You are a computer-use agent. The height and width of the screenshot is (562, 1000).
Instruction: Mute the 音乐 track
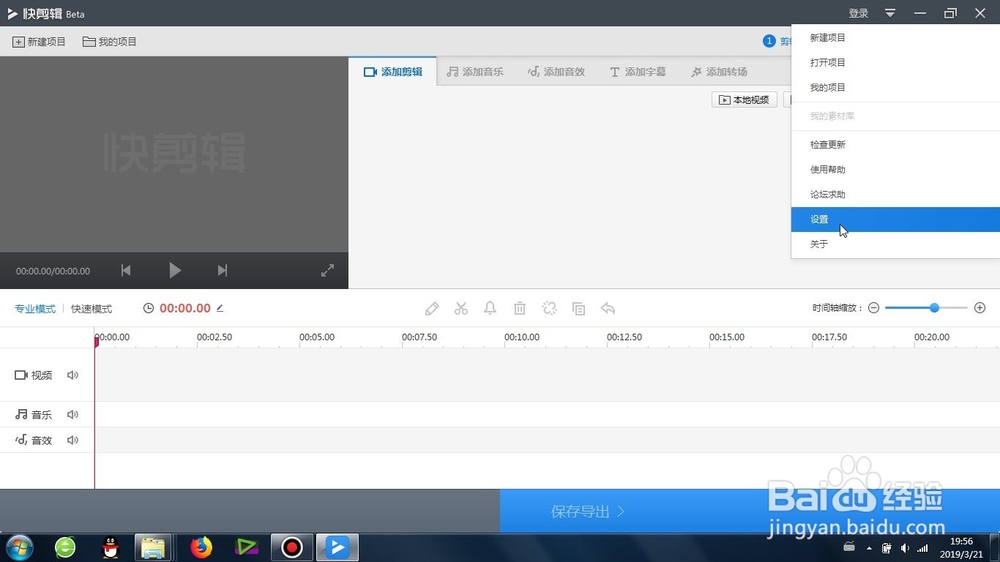pyautogui.click(x=73, y=415)
